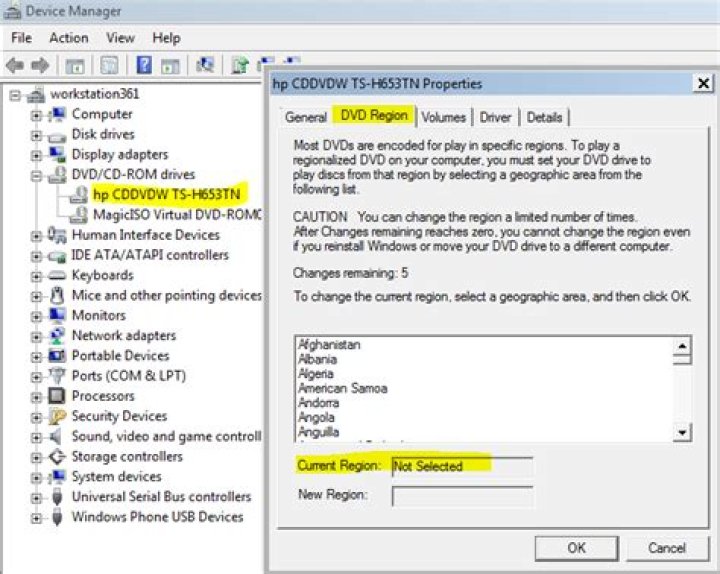Toggle the show/hide console tree icon
Viewport: 720px width, 574px height.
pyautogui.click(x=75, y=66)
